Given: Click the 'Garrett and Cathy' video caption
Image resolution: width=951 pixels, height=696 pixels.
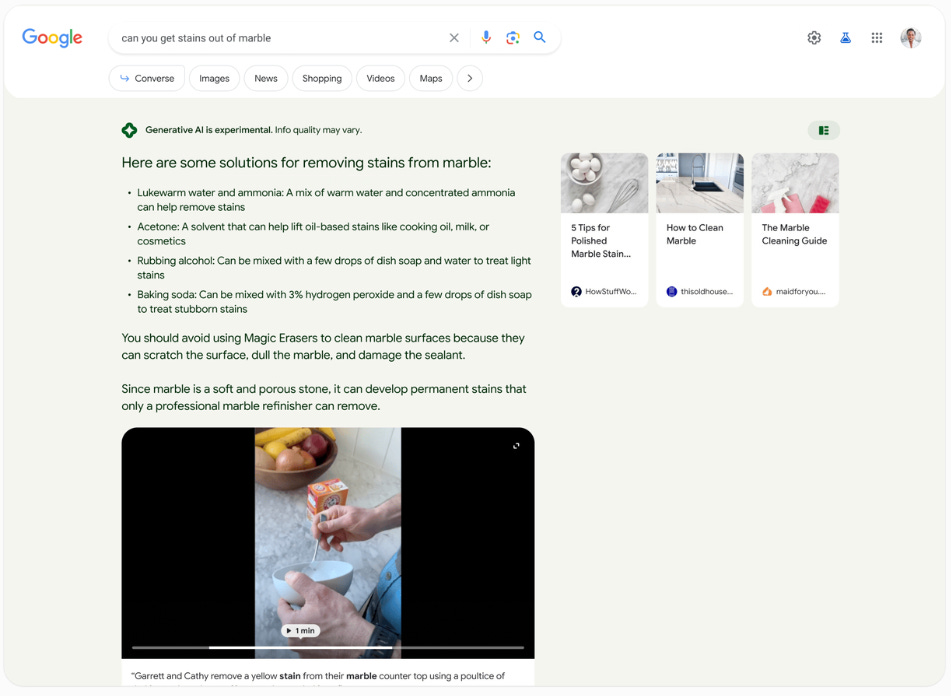Looking at the screenshot, I should coord(318,675).
